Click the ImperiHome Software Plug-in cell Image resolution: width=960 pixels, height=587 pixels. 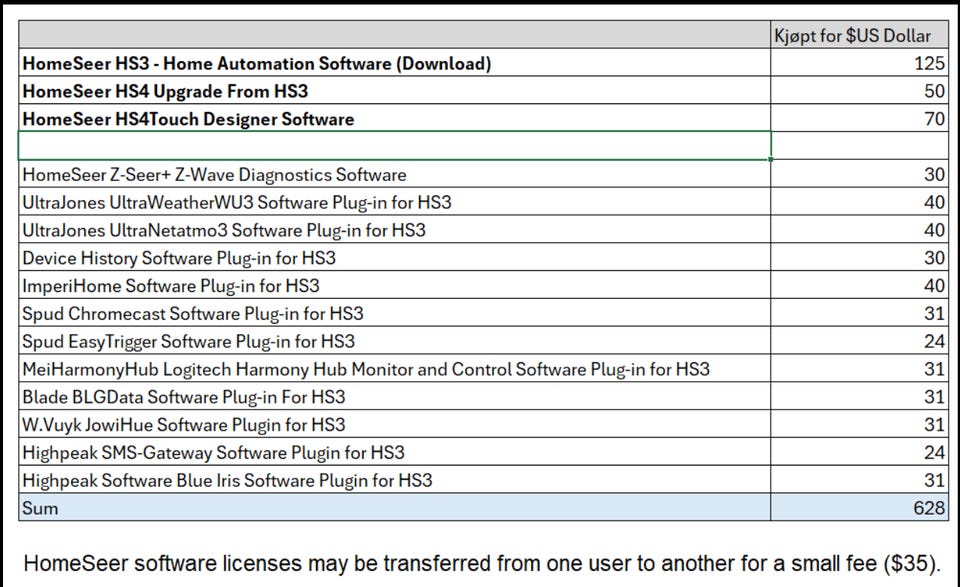point(395,285)
